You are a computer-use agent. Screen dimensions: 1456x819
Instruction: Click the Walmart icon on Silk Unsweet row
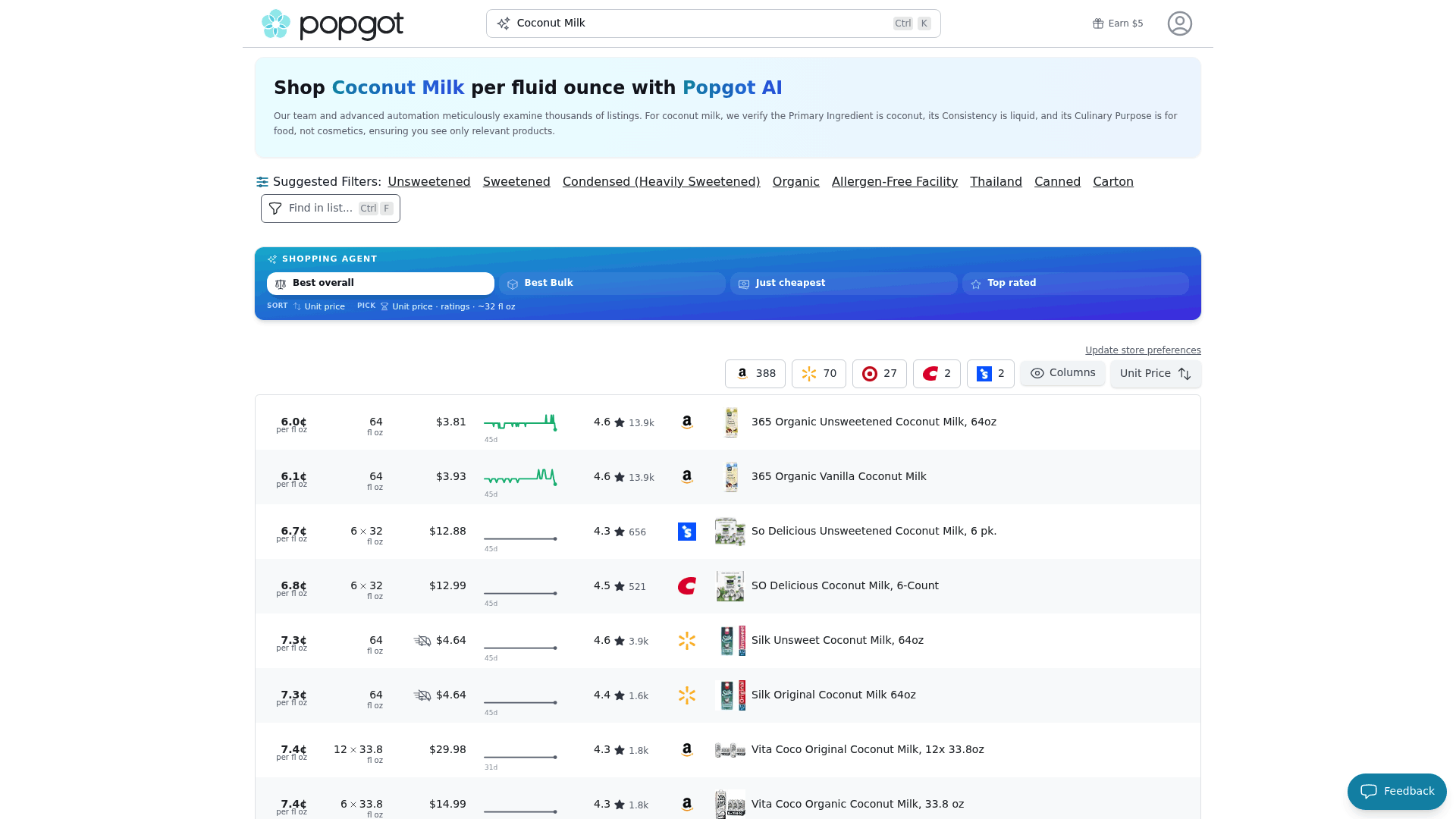coord(687,641)
